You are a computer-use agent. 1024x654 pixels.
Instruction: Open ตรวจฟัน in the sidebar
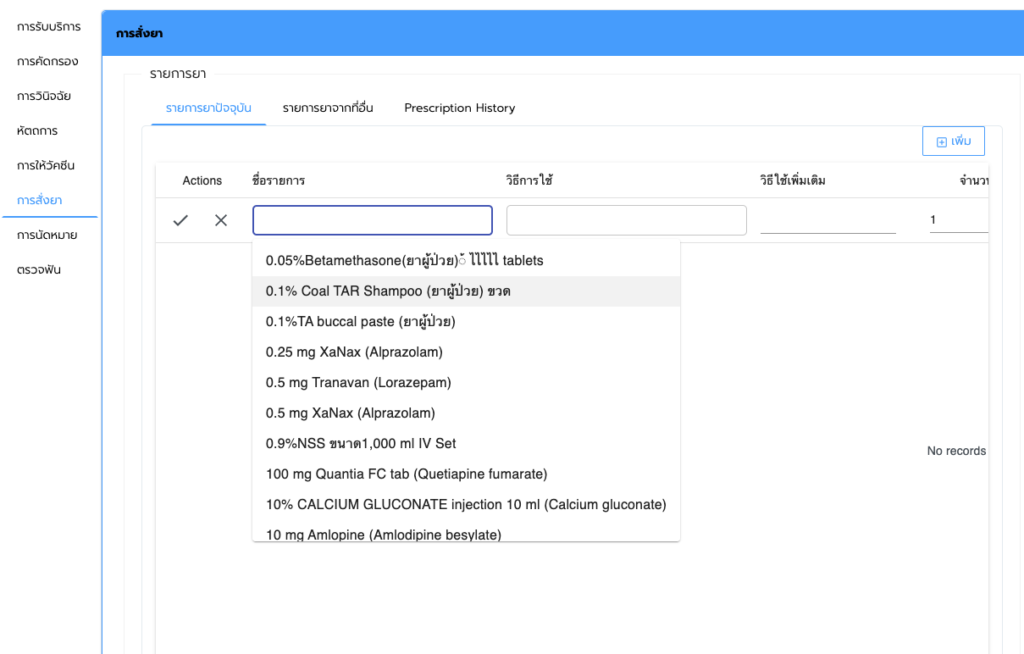point(39,270)
